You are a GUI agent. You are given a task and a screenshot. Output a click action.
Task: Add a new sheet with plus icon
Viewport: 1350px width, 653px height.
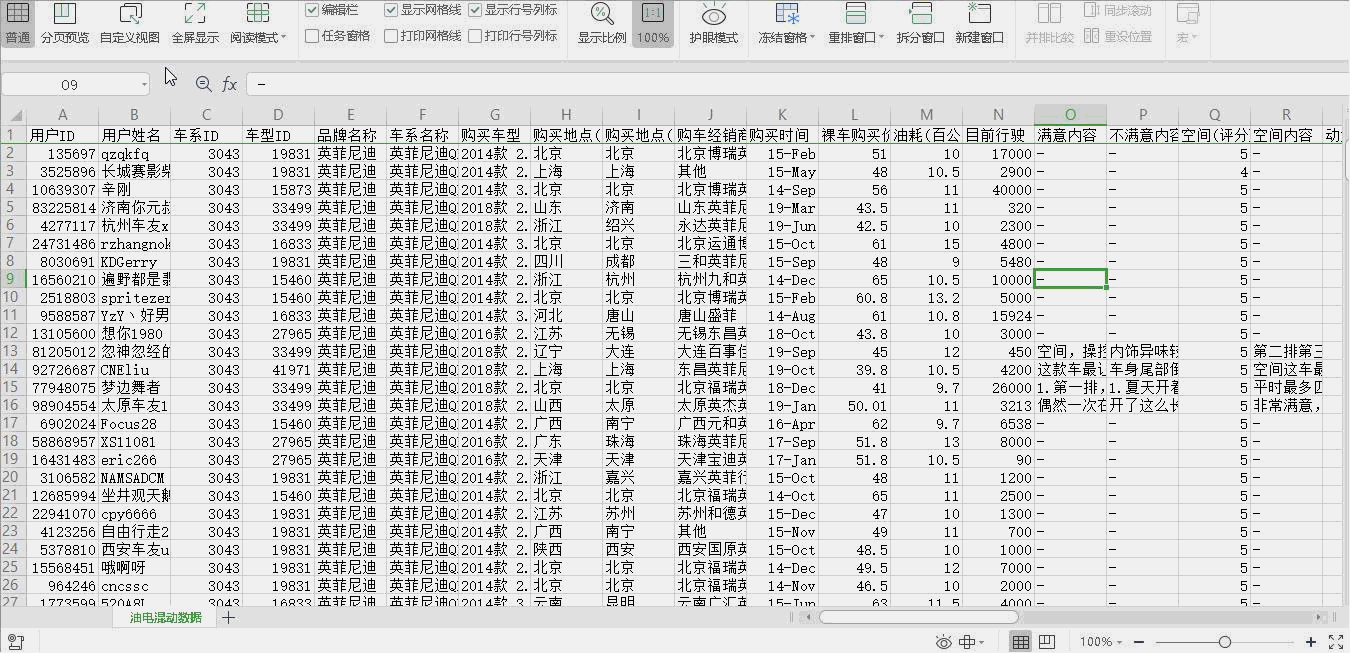pyautogui.click(x=228, y=618)
